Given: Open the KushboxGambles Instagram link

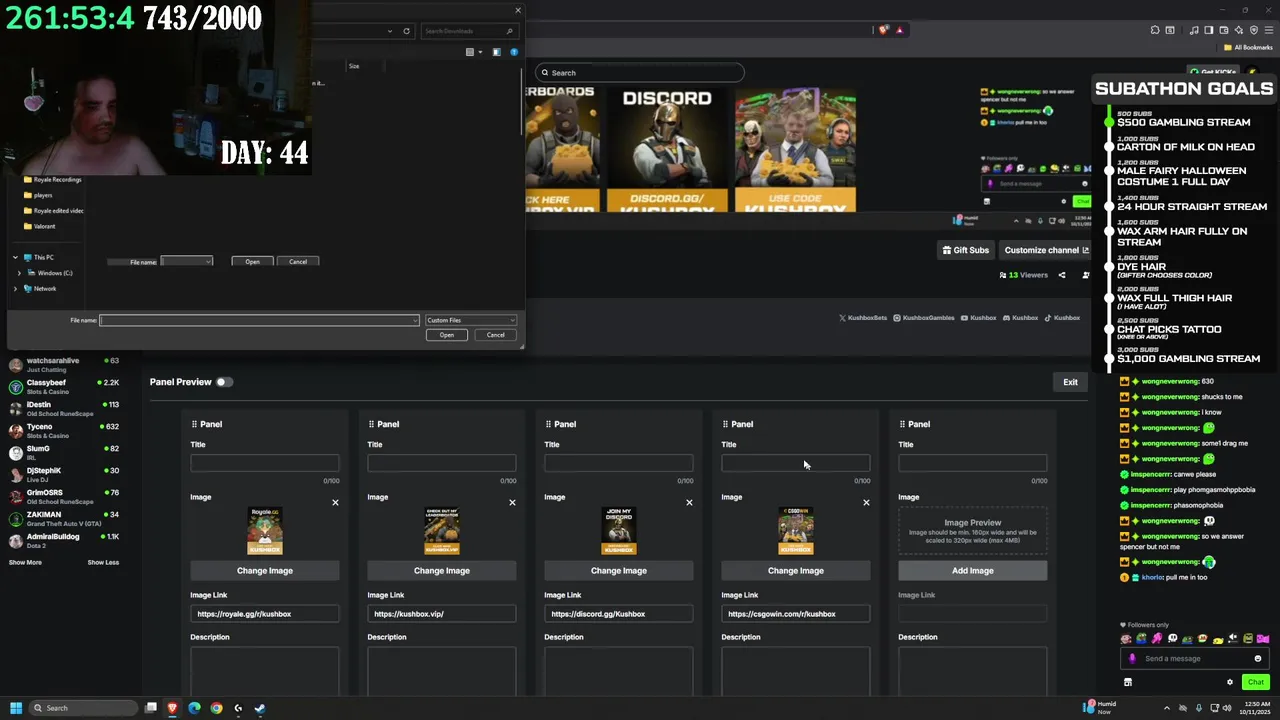Looking at the screenshot, I should (x=924, y=318).
